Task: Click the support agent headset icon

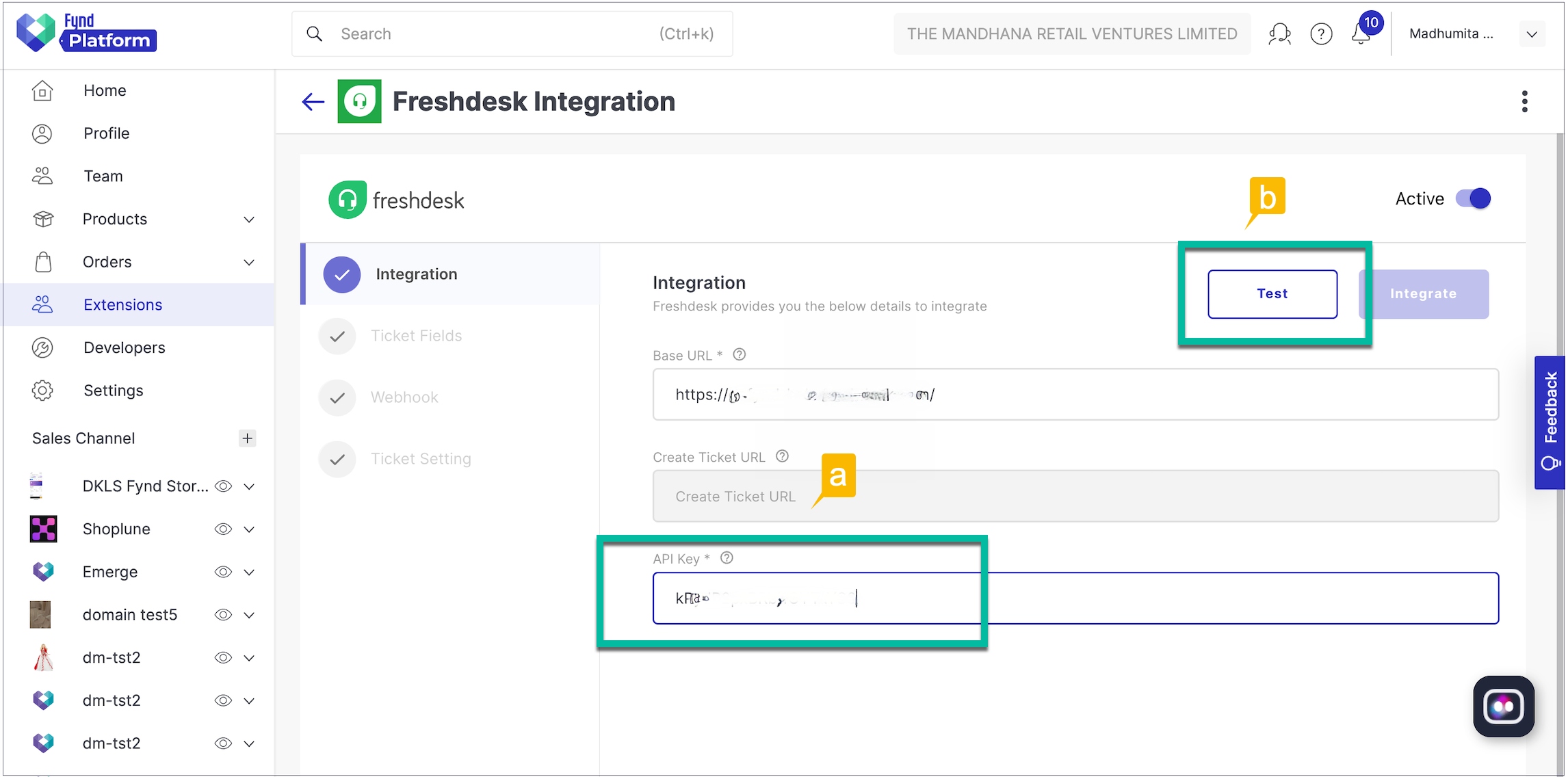Action: pos(1280,33)
